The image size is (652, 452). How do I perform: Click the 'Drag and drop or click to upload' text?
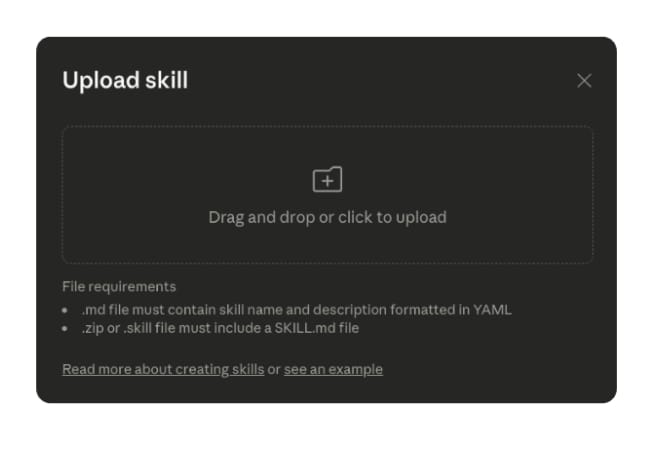coord(327,217)
